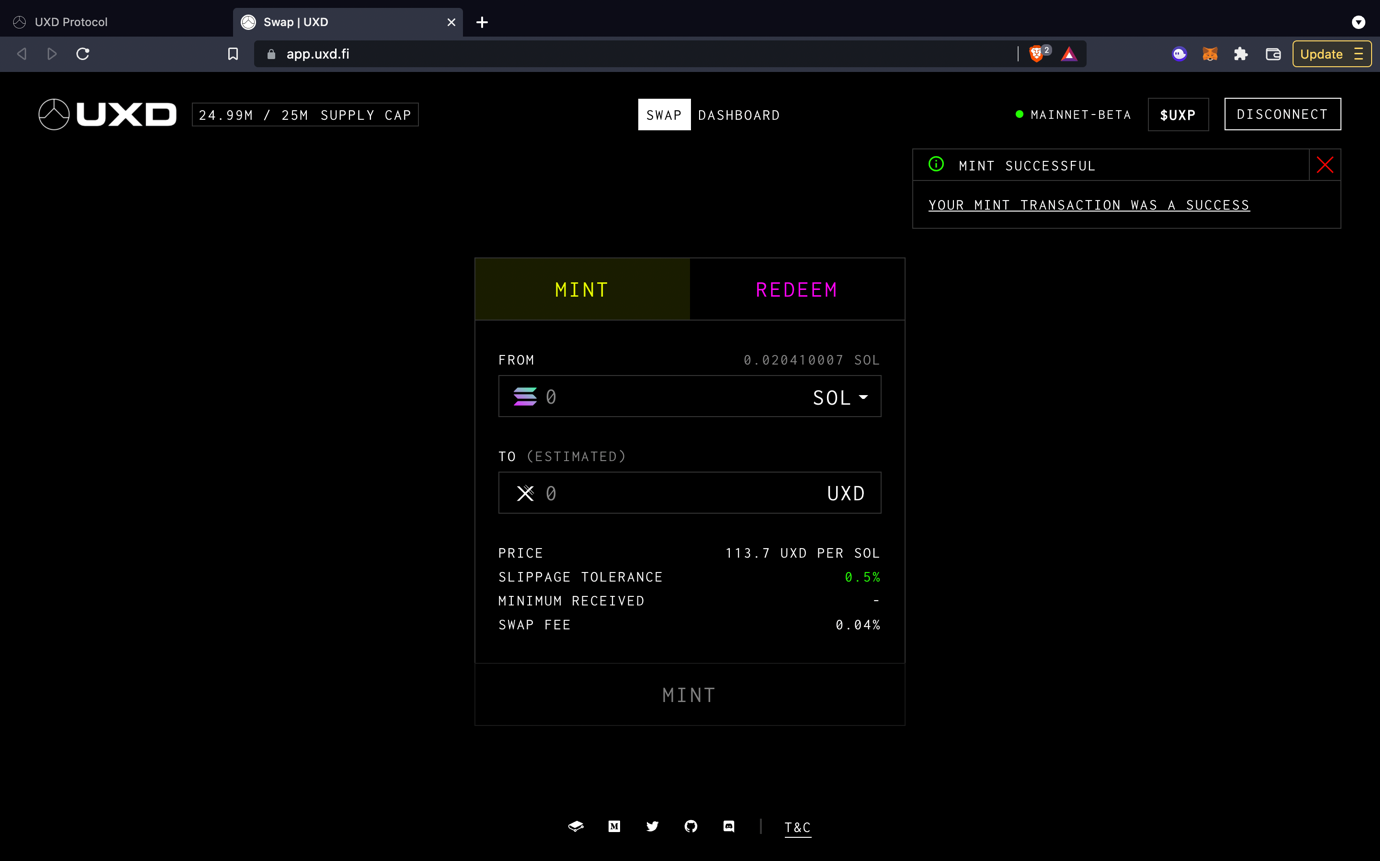Reload the page

(x=83, y=54)
